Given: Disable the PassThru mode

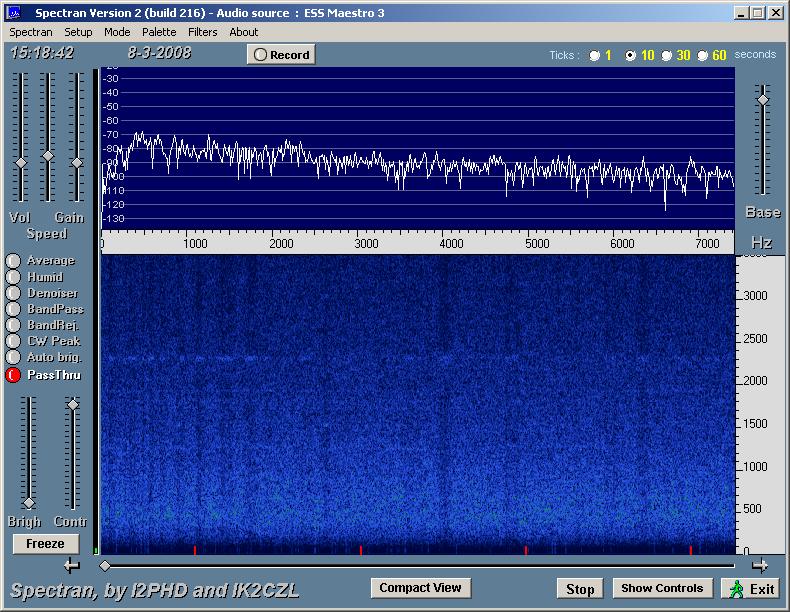Looking at the screenshot, I should point(13,375).
